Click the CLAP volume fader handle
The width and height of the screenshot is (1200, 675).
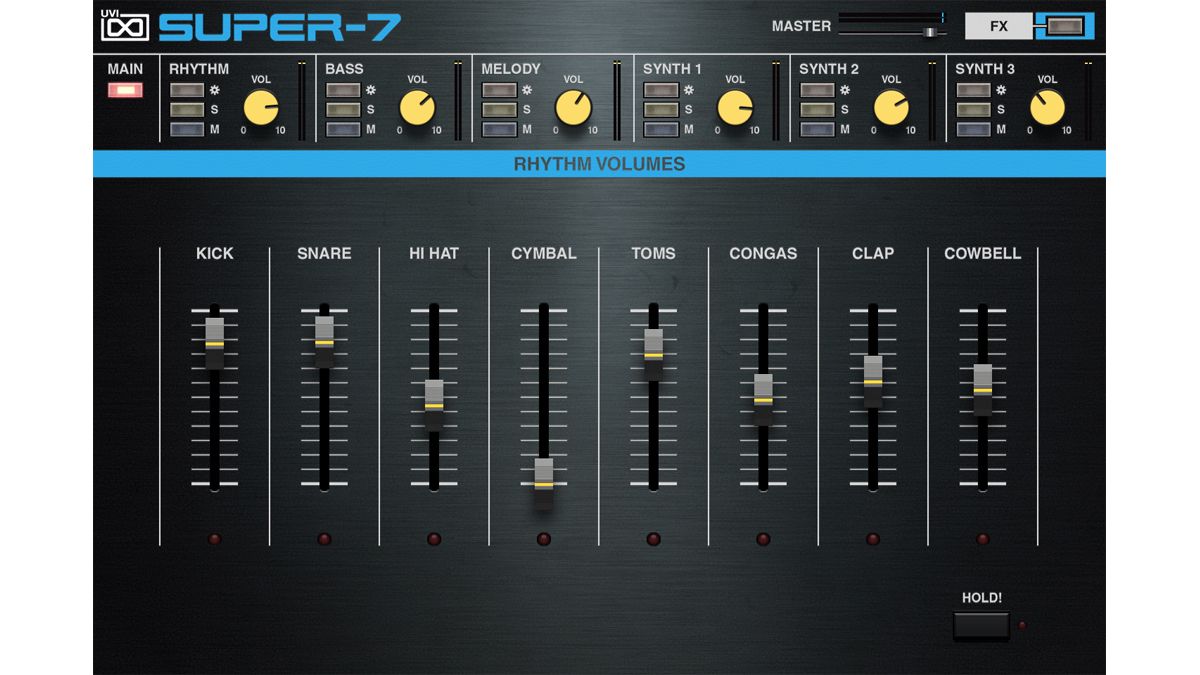pos(873,381)
